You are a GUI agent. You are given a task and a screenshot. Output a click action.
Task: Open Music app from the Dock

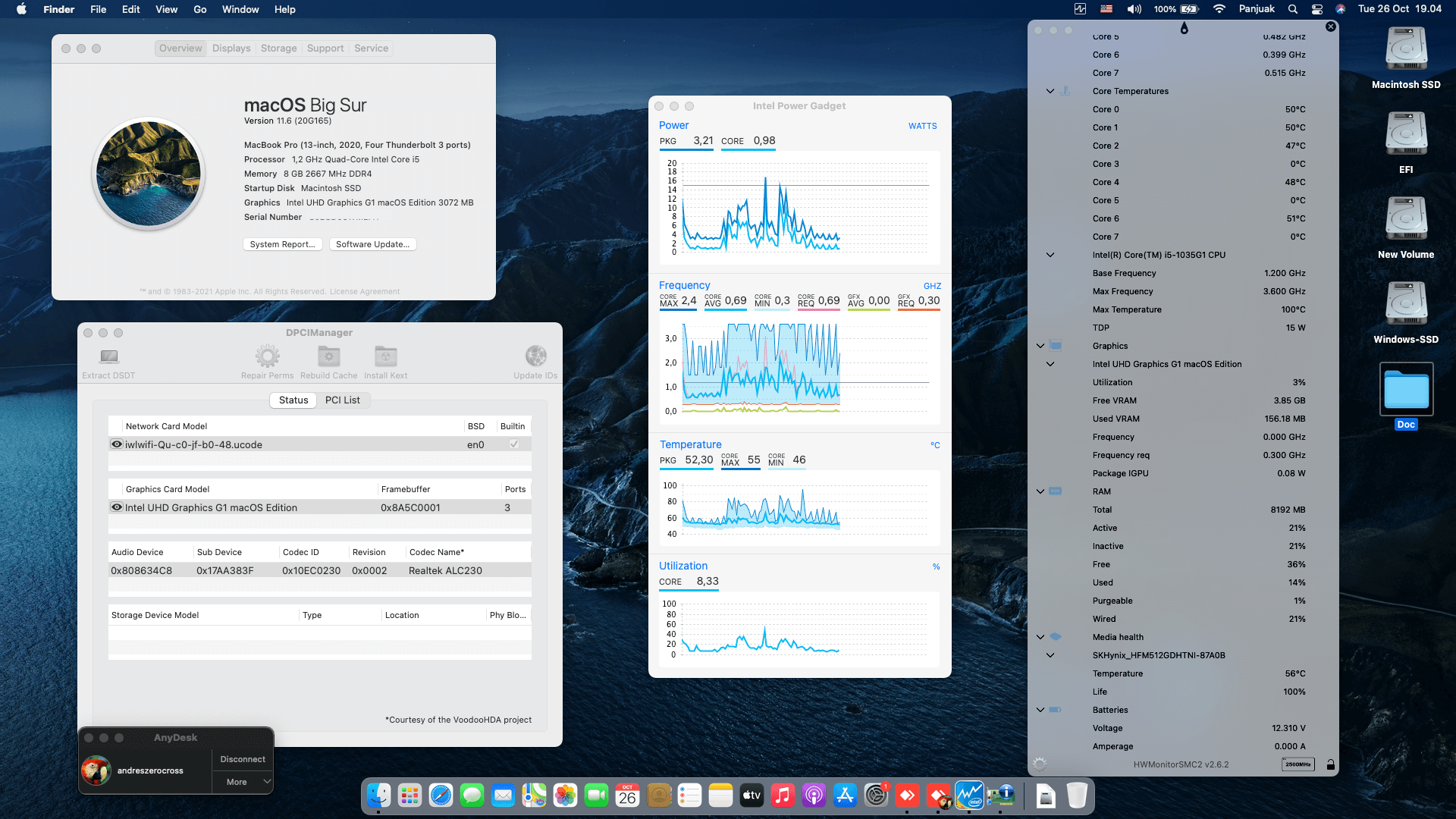[783, 795]
